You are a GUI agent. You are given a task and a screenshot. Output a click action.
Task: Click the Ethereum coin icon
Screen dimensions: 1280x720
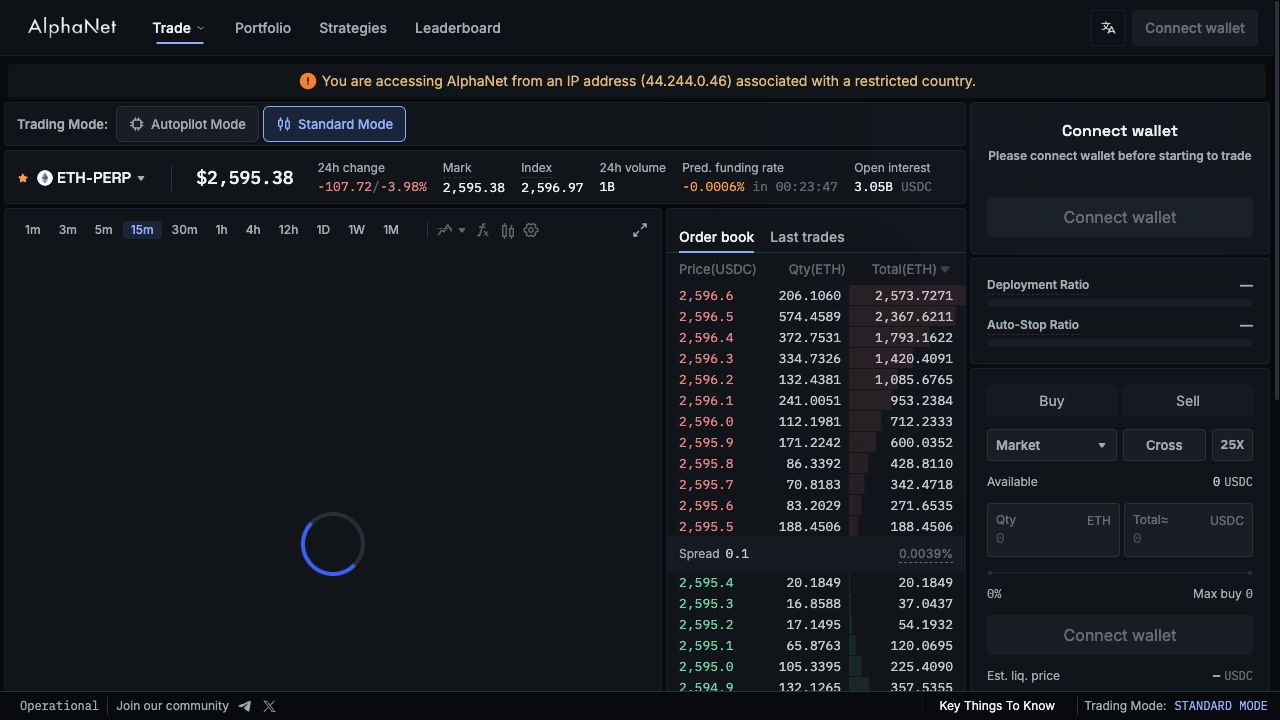click(45, 178)
